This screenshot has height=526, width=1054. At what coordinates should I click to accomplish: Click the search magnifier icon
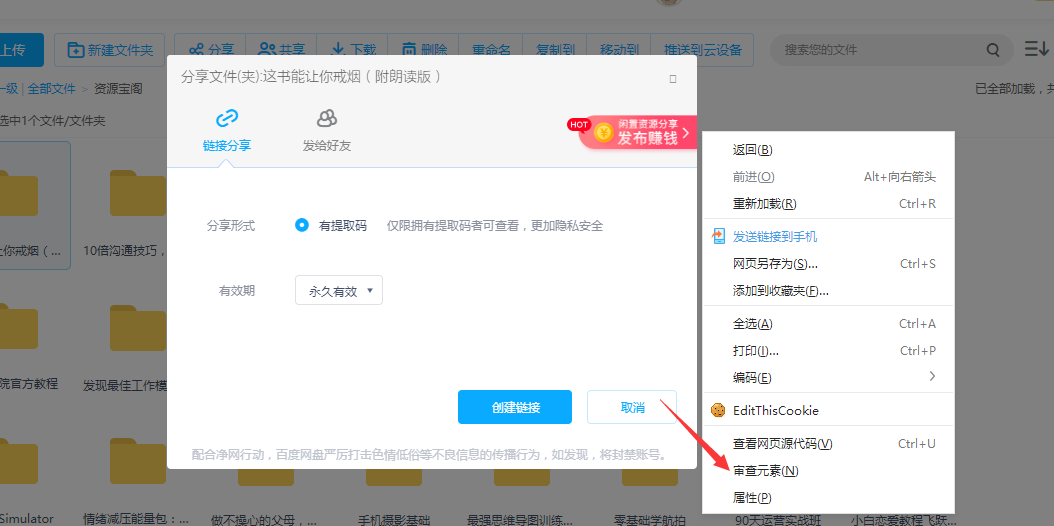click(993, 50)
